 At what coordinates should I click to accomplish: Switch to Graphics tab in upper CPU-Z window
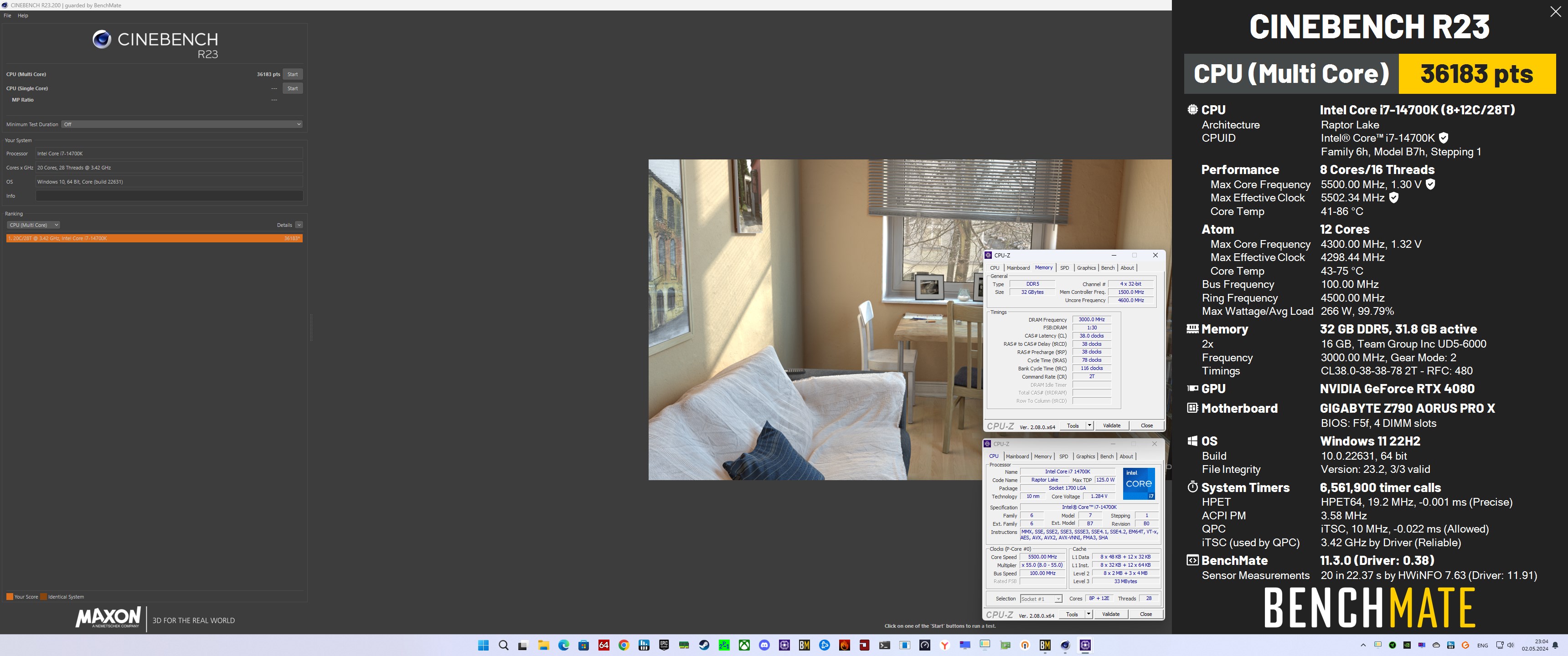[1087, 268]
